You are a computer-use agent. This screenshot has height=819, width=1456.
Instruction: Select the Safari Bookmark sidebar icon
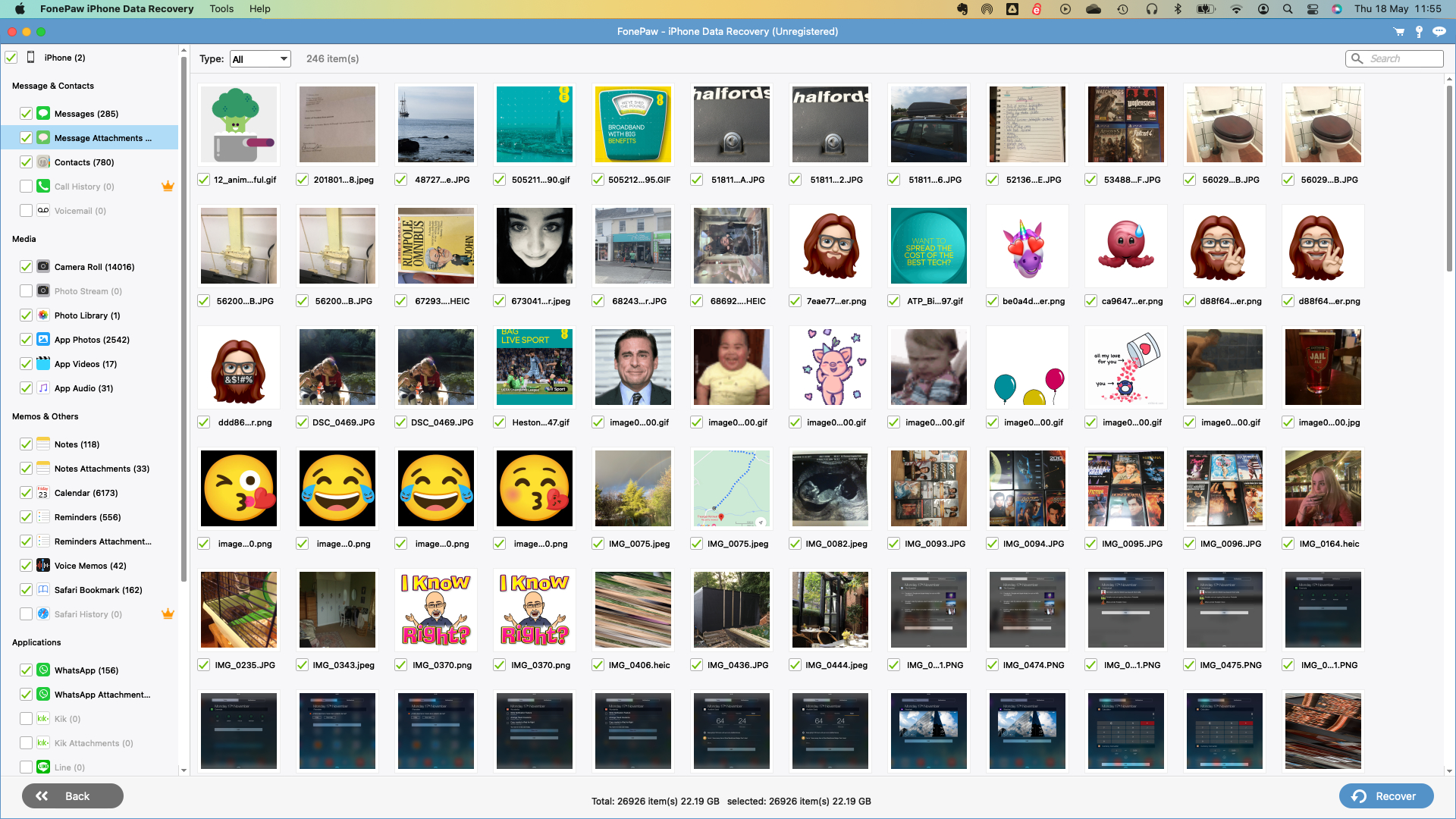click(x=43, y=589)
